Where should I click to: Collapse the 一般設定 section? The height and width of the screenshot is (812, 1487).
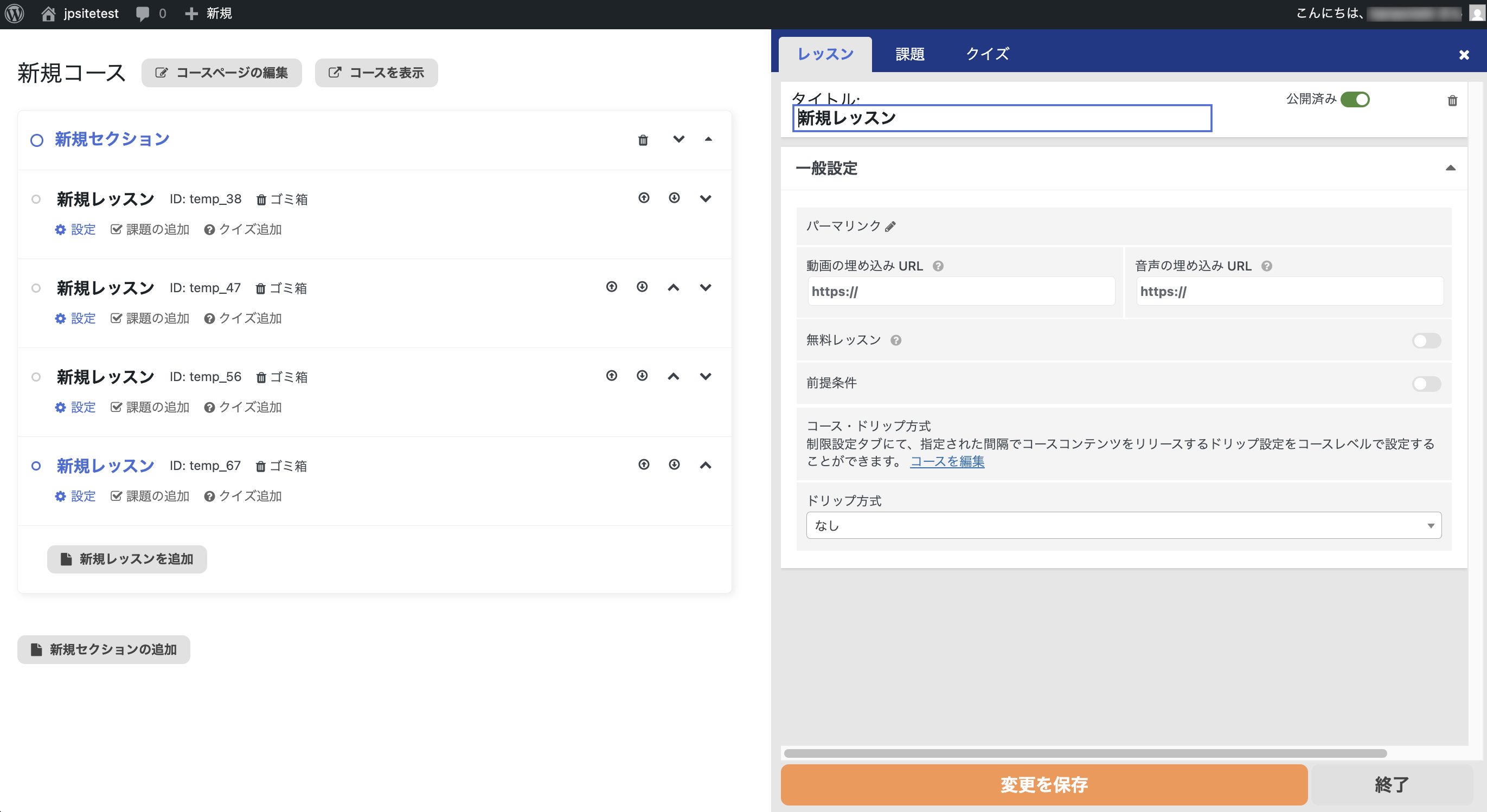(x=1451, y=168)
